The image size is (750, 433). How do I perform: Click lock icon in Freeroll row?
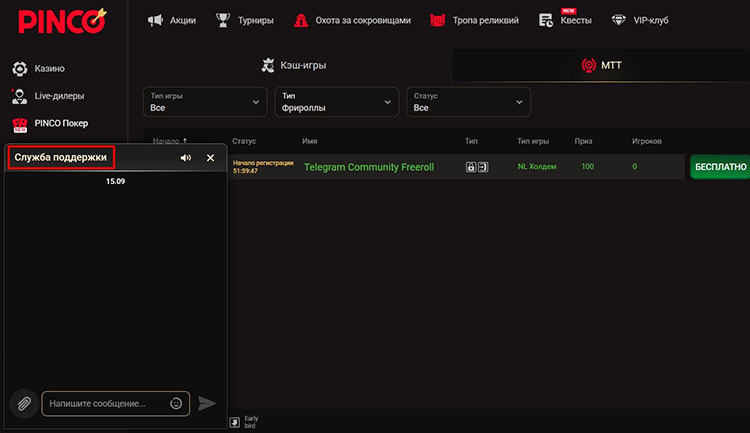point(471,167)
